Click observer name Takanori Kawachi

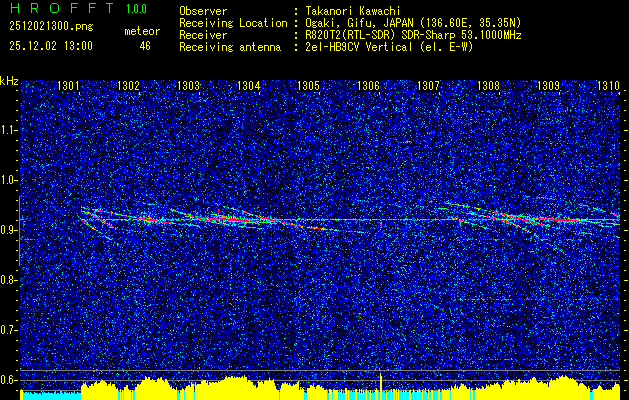click(353, 11)
